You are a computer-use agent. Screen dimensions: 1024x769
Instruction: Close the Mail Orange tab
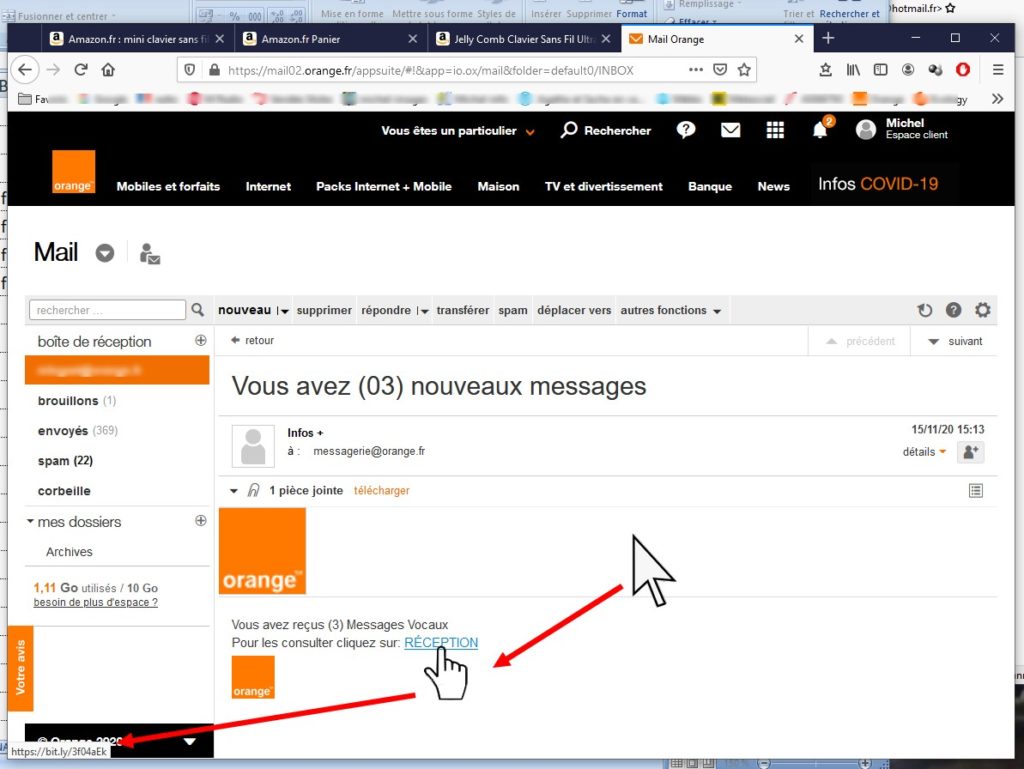[x=799, y=39]
